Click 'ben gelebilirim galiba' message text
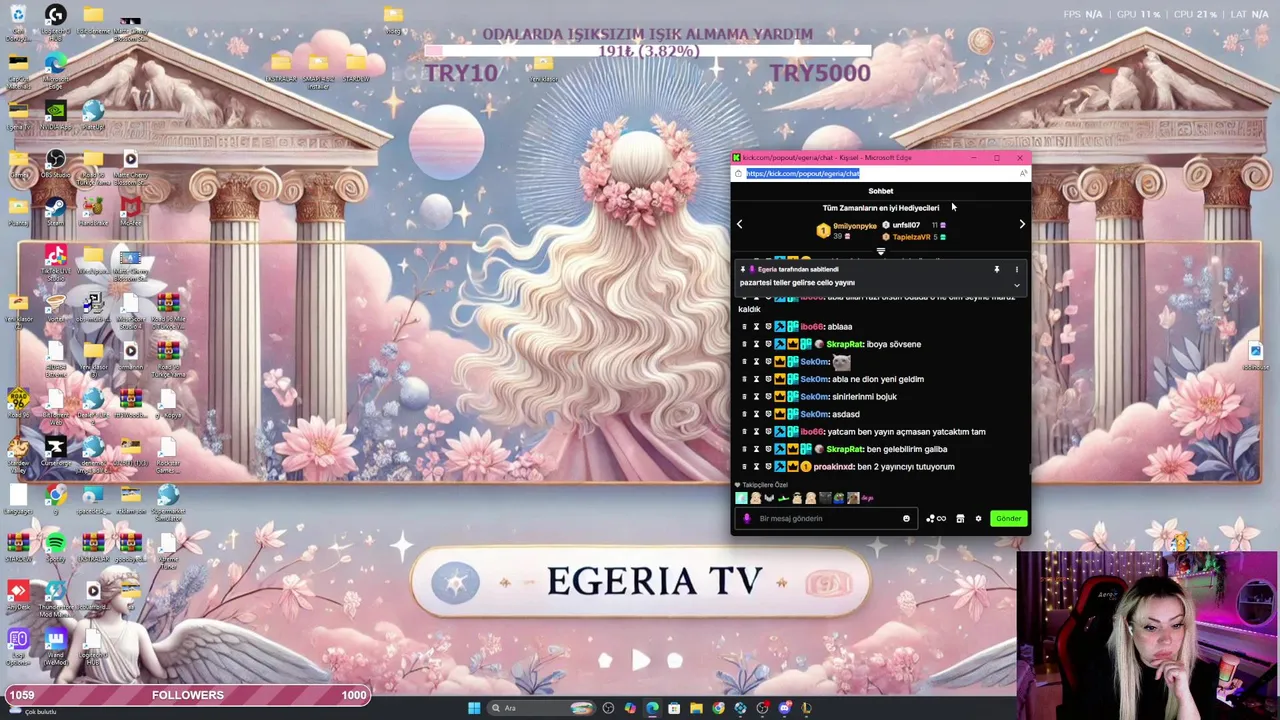This screenshot has width=1280, height=720. coord(907,449)
